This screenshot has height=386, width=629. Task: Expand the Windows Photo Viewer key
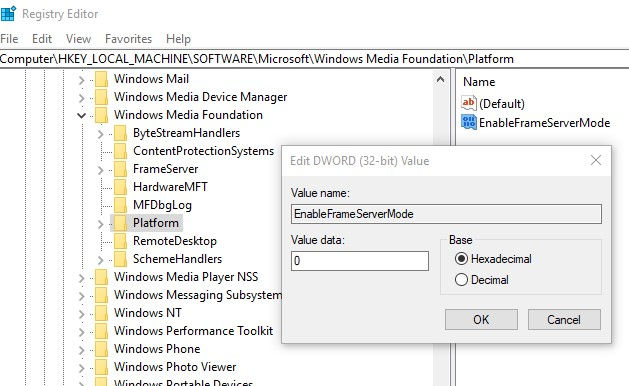[81, 368]
